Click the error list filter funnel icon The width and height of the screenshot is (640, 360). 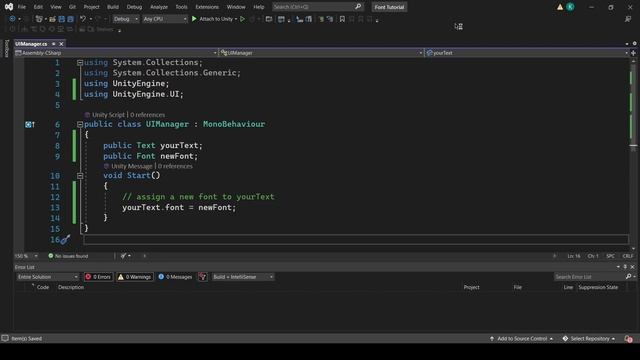pyautogui.click(x=202, y=277)
